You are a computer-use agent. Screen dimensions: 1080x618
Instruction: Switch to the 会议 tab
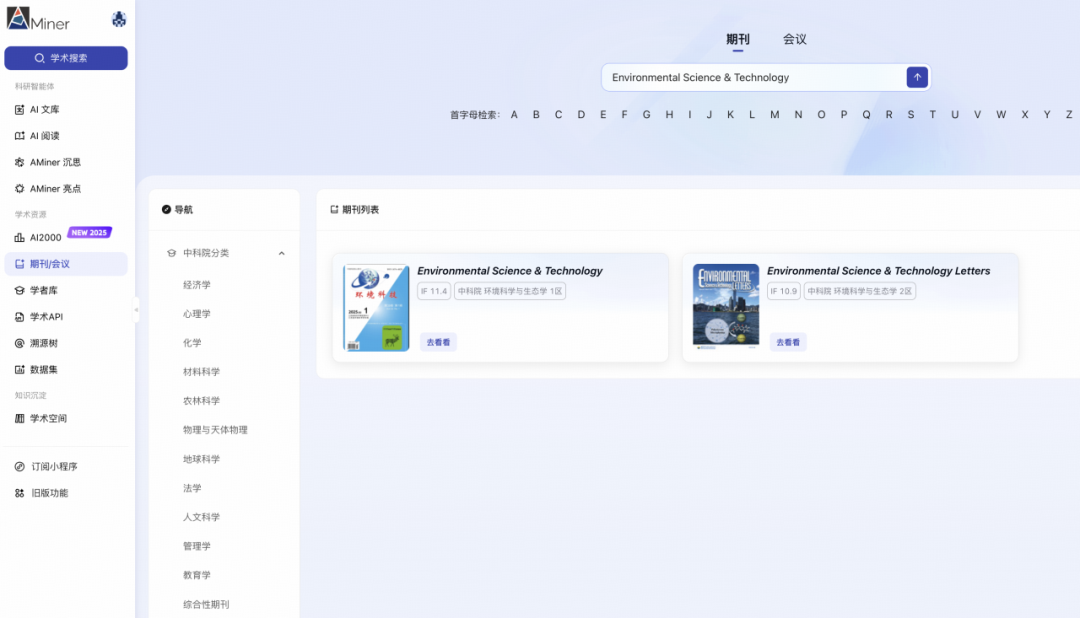793,40
